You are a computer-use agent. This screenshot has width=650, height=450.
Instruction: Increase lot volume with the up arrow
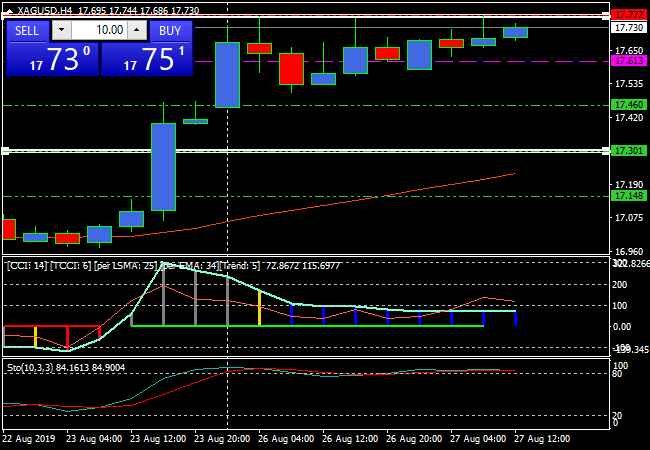138,31
